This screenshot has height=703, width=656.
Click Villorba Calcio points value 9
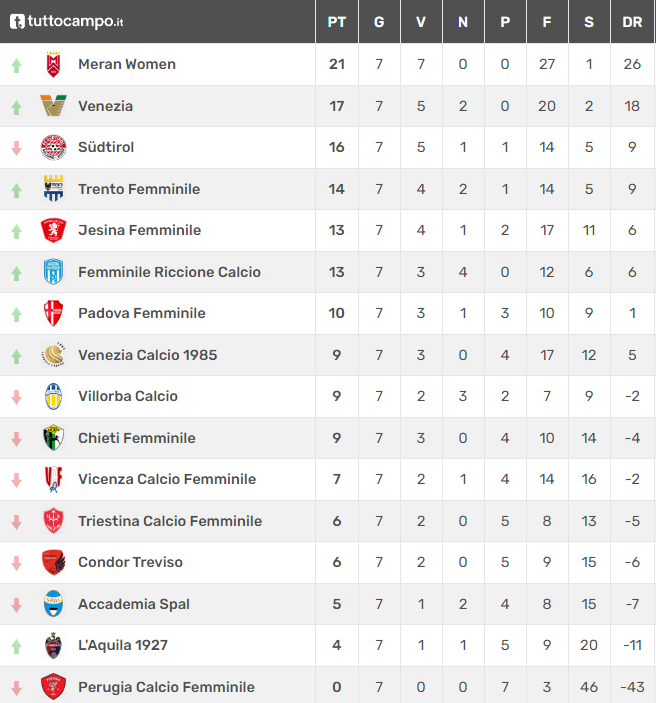(x=336, y=396)
